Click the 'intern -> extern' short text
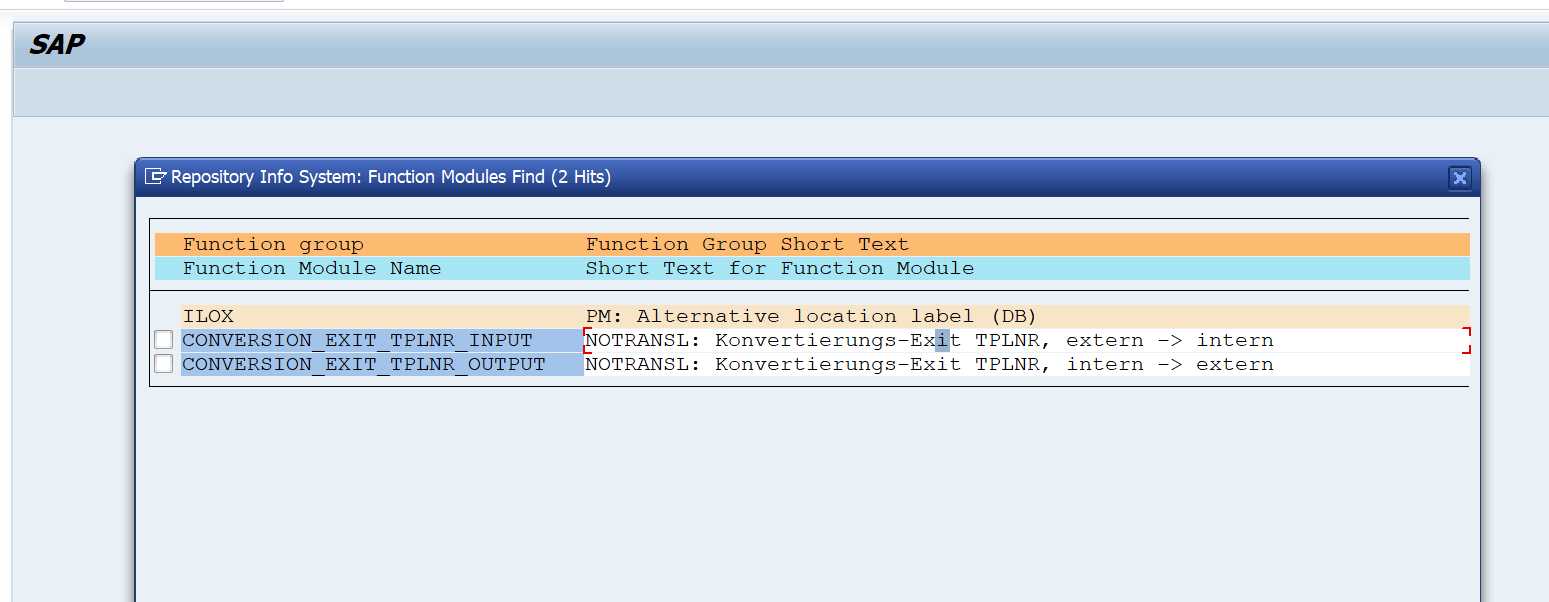This screenshot has height=602, width=1549. point(1169,364)
